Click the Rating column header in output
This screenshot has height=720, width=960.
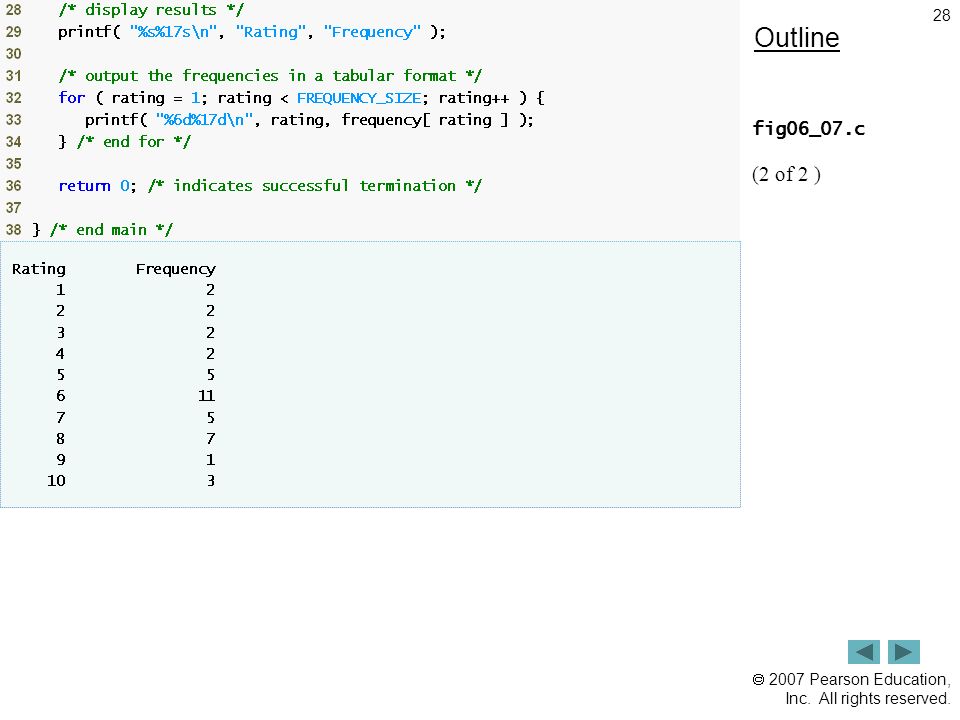point(39,269)
